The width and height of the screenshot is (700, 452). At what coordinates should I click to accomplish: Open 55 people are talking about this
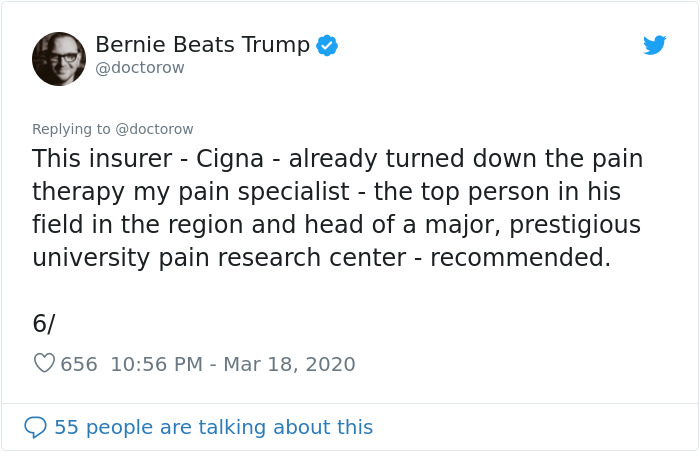pos(213,427)
